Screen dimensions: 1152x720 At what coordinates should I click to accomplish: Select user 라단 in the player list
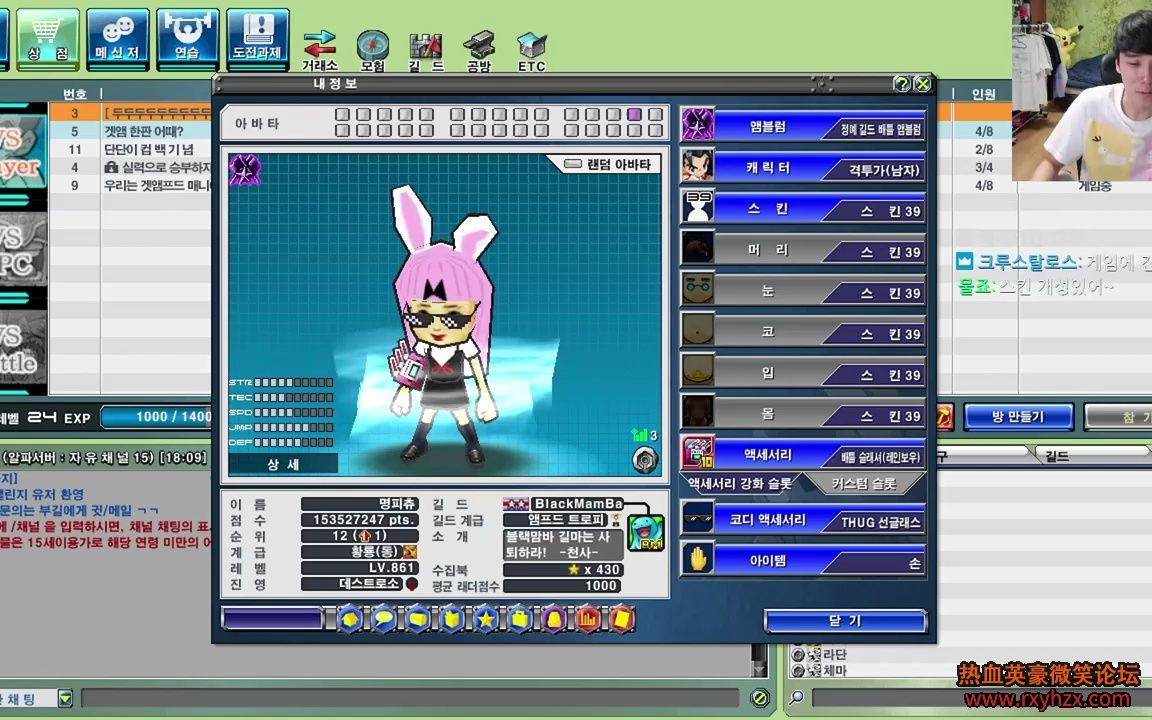pos(836,655)
